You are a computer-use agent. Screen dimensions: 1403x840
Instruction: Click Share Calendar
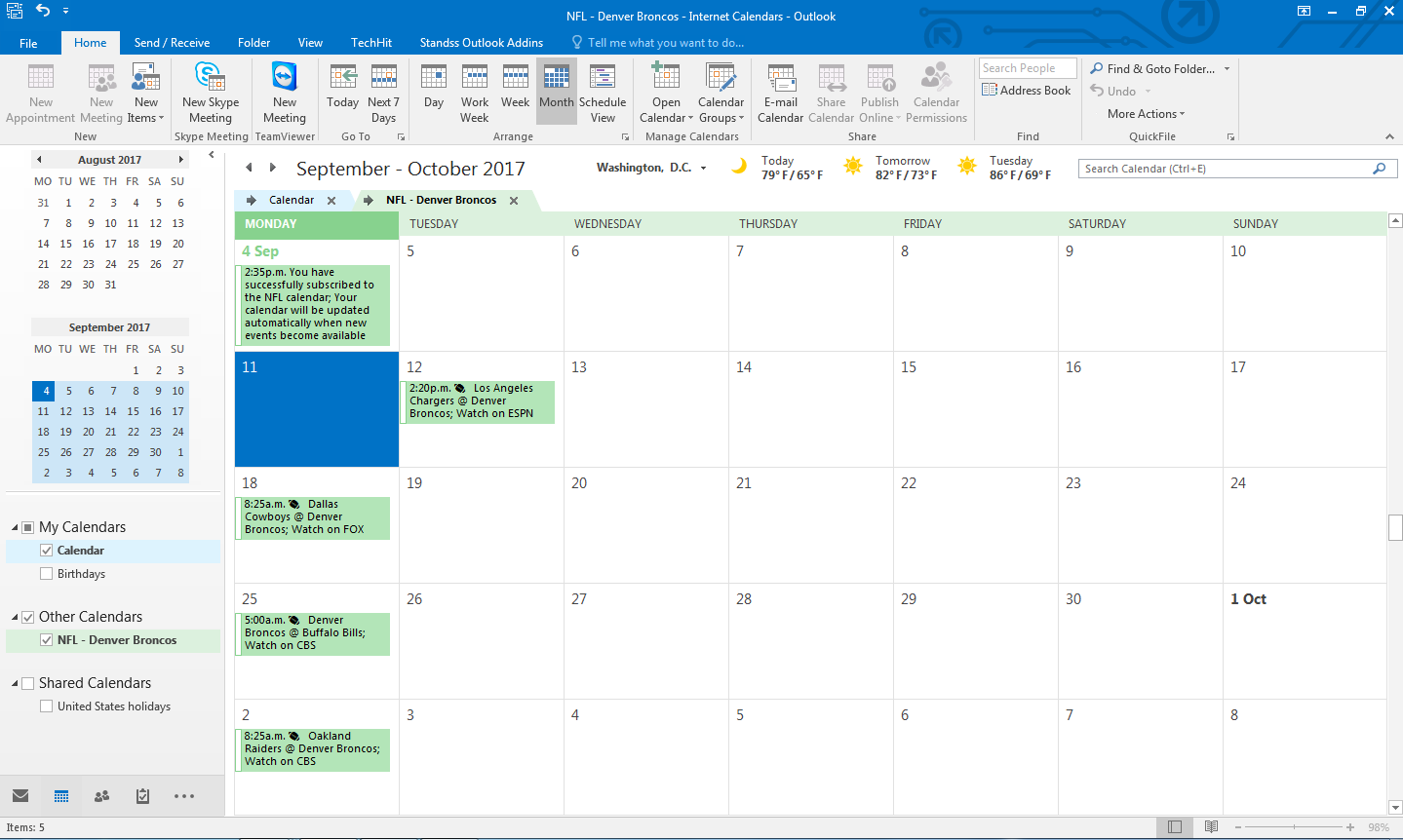pyautogui.click(x=832, y=94)
